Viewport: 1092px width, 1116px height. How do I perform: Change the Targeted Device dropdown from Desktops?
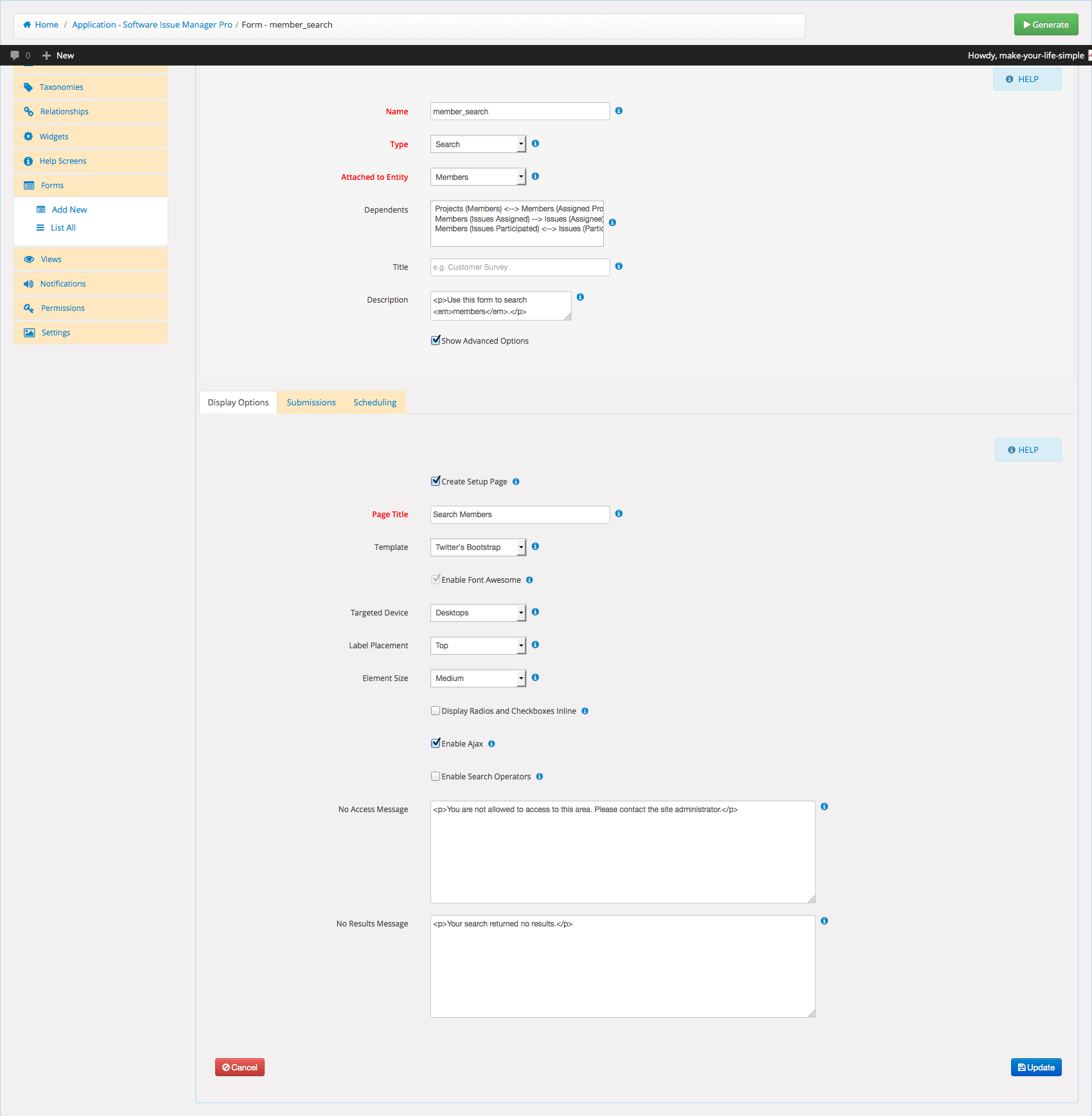[x=478, y=612]
